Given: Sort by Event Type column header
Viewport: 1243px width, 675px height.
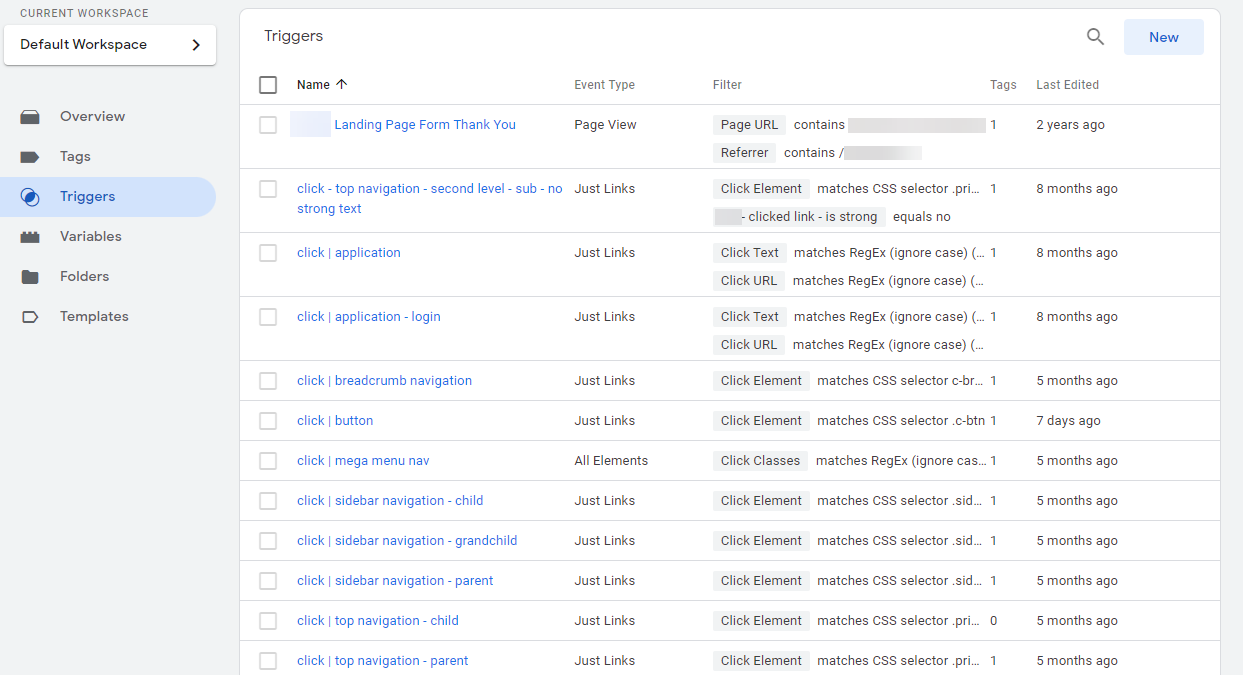Looking at the screenshot, I should 604,85.
